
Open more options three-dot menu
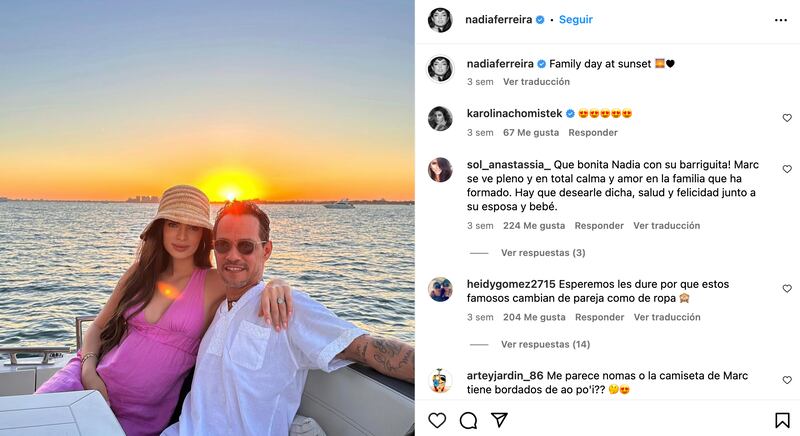click(x=781, y=20)
